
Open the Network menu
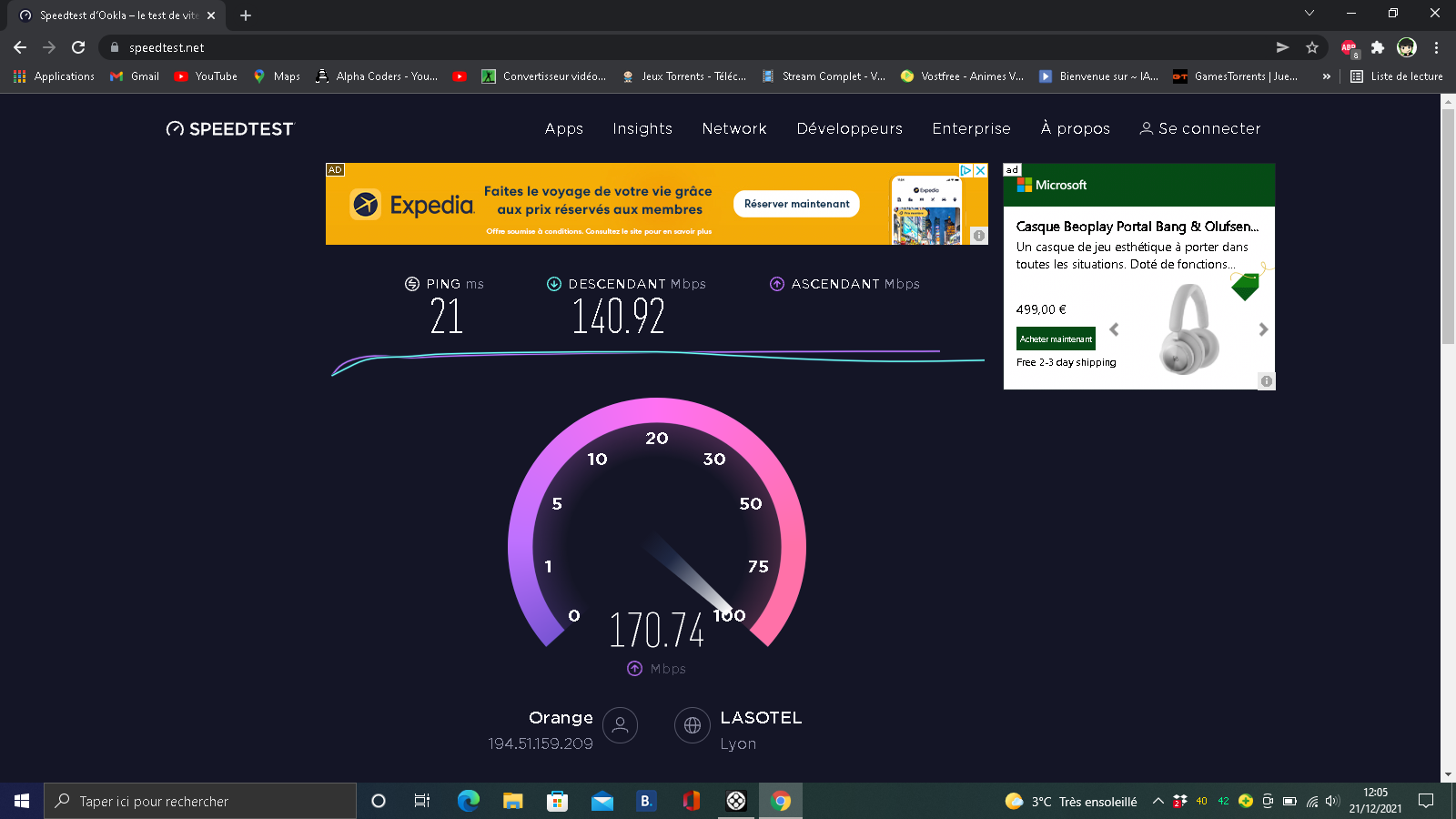tap(734, 128)
